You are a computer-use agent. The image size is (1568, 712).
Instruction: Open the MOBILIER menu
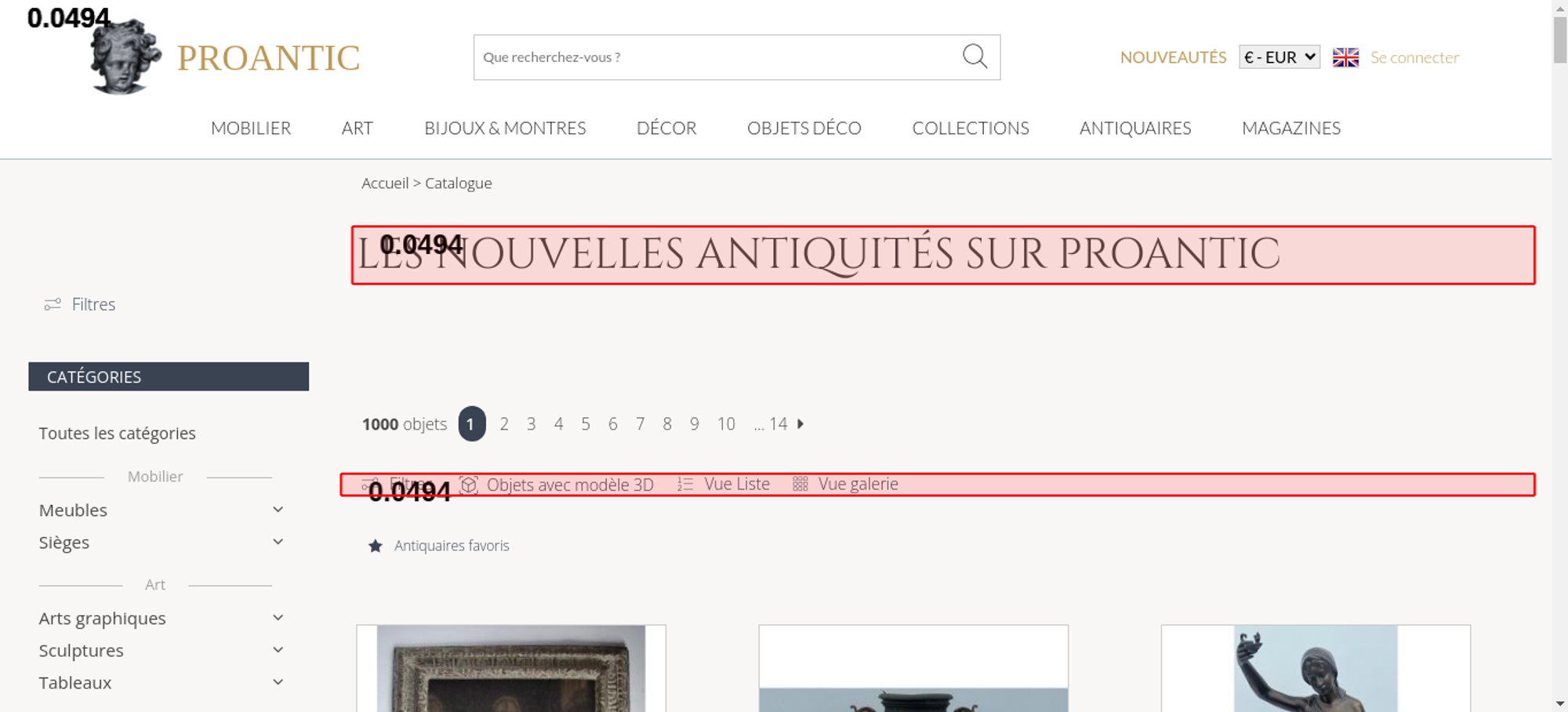tap(251, 128)
